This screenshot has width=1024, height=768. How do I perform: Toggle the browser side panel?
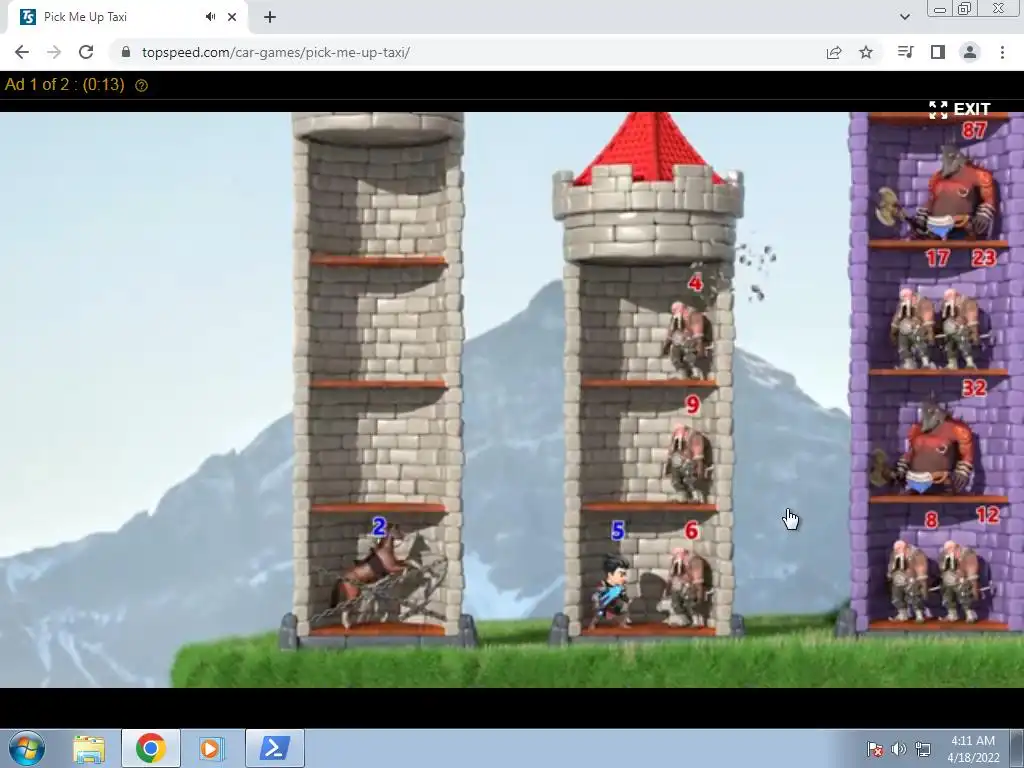tap(938, 52)
